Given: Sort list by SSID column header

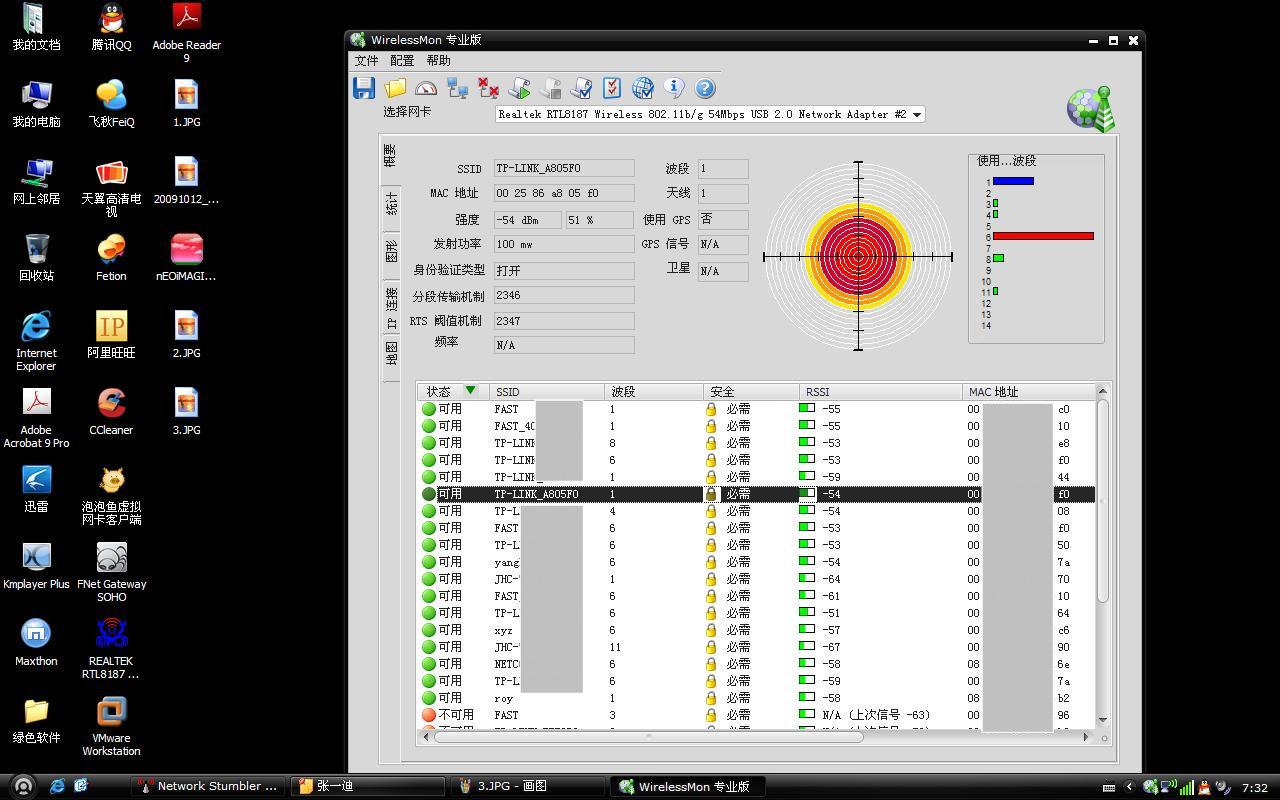Looking at the screenshot, I should (547, 391).
